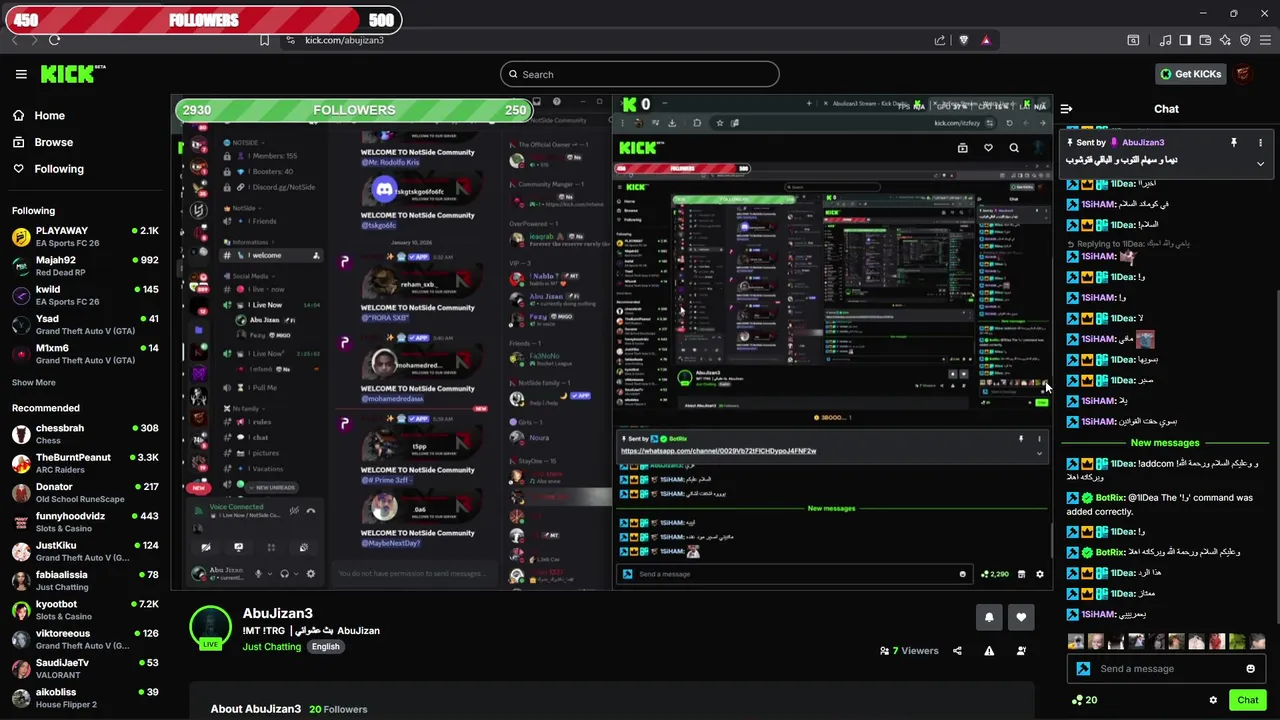The image size is (1280, 720).
Task: Send message with green Chat button
Action: pos(1247,700)
